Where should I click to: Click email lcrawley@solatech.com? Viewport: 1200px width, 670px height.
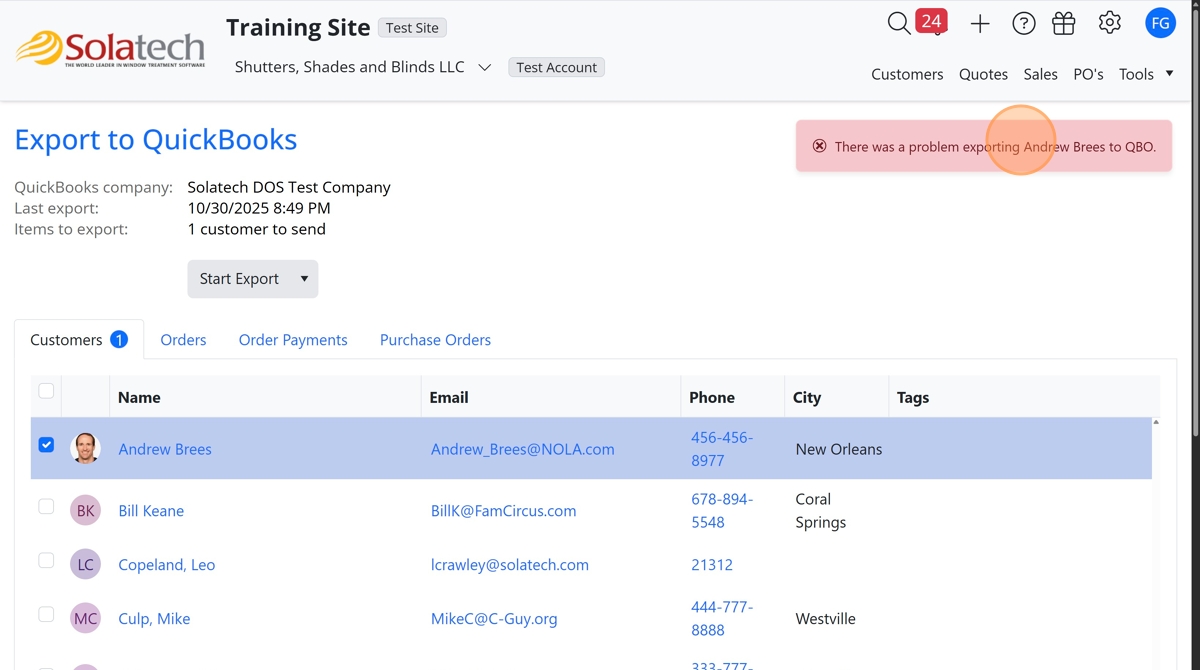tap(509, 565)
